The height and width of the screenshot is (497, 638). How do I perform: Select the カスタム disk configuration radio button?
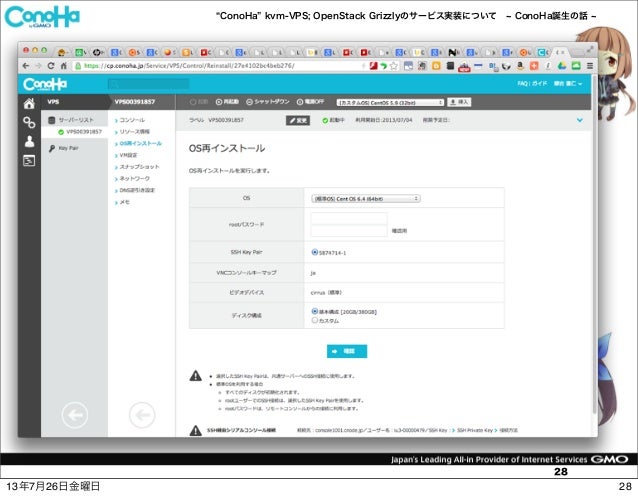[x=314, y=320]
